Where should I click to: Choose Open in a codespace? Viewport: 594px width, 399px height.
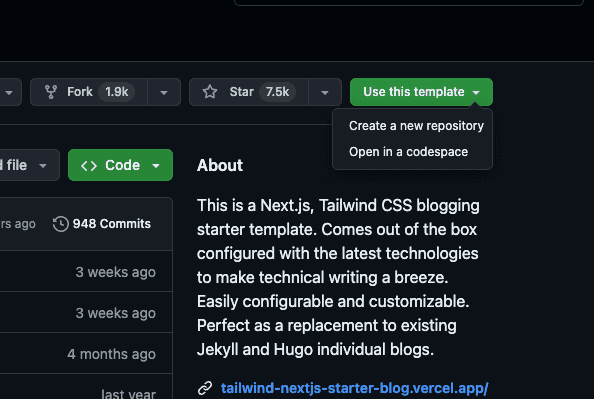click(408, 152)
